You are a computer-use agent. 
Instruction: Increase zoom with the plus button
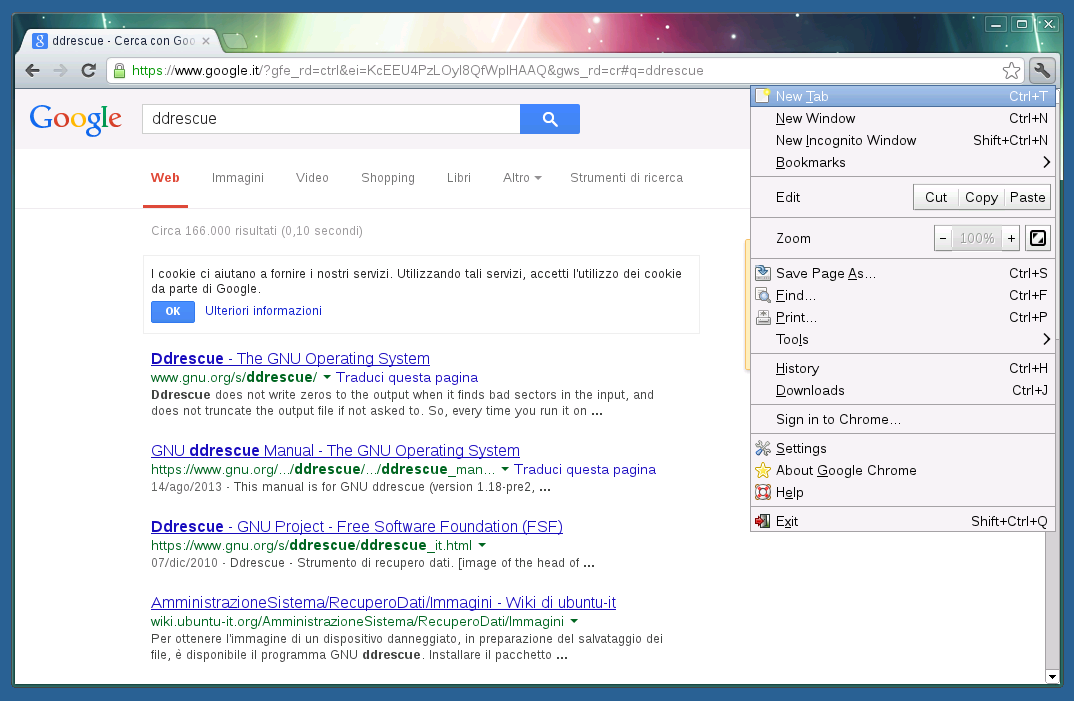1011,238
